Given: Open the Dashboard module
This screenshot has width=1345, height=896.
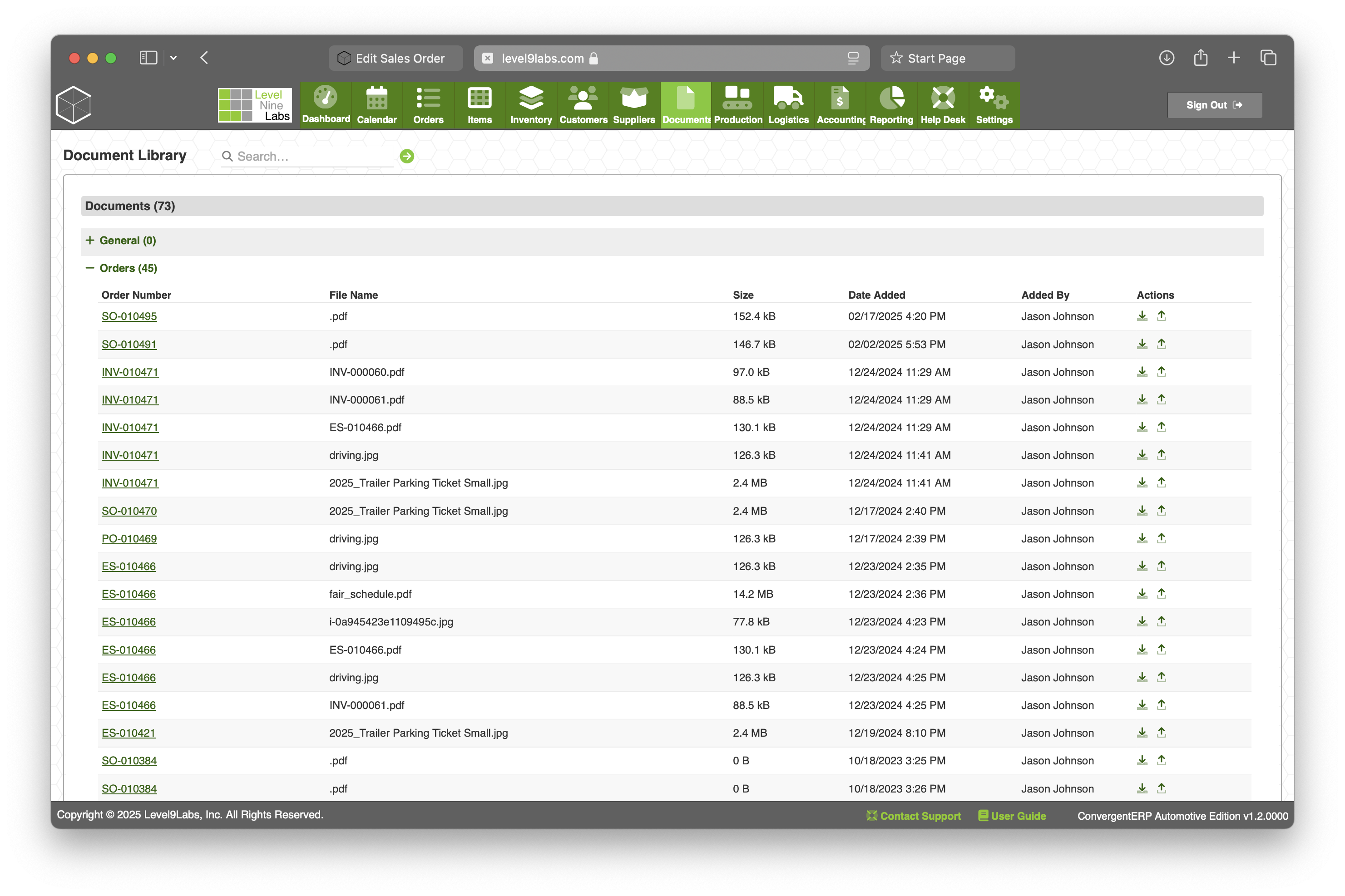Looking at the screenshot, I should click(326, 105).
